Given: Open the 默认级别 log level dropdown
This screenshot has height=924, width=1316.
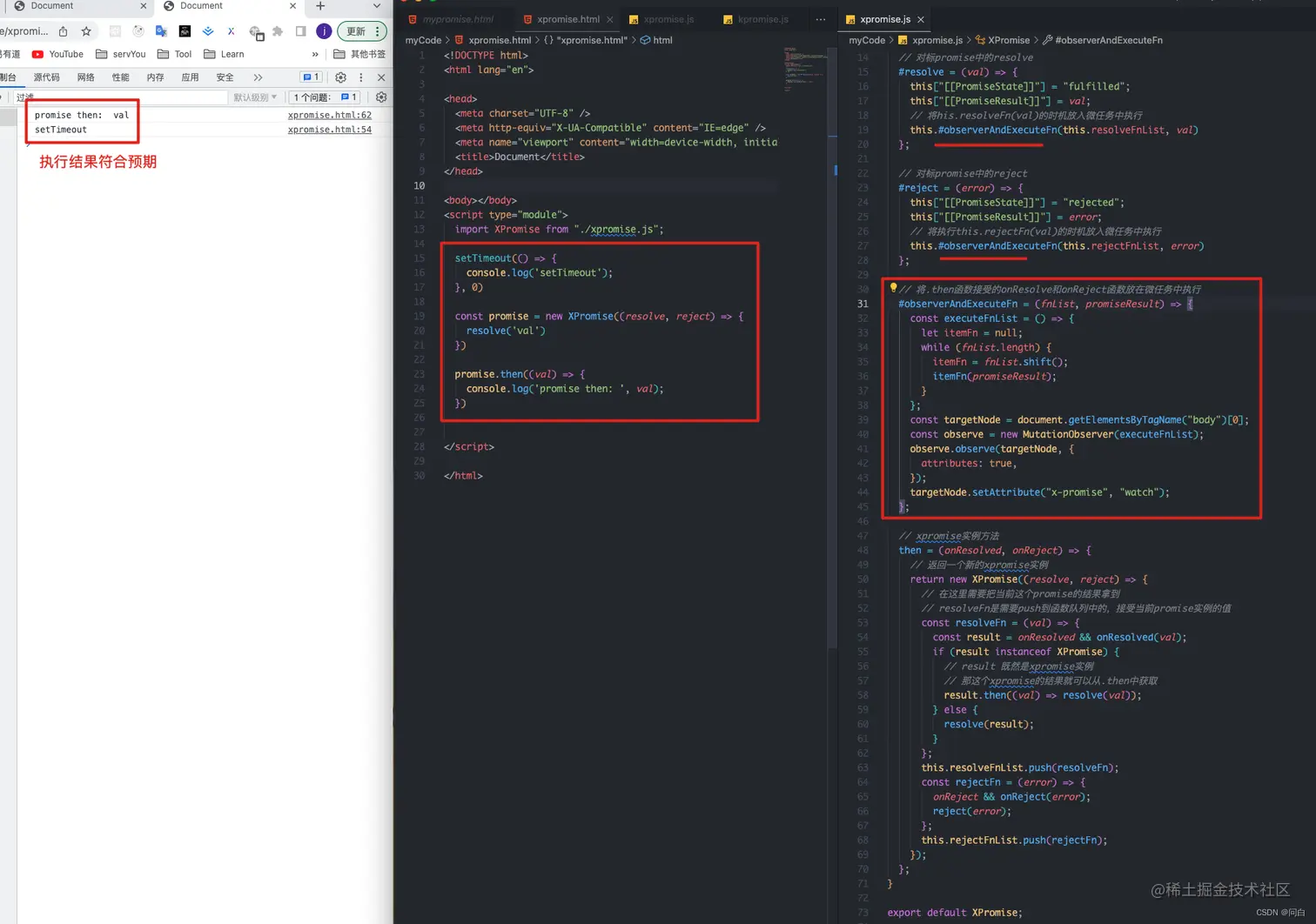Looking at the screenshot, I should [x=255, y=97].
